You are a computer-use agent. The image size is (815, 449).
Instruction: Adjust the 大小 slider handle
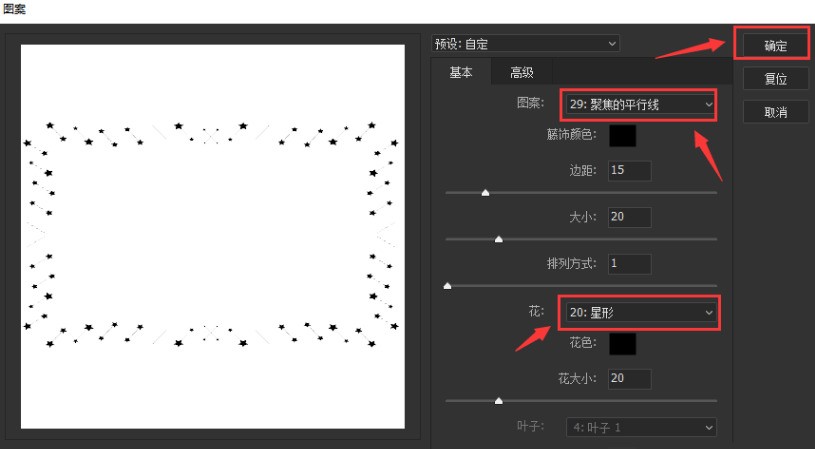coord(498,240)
